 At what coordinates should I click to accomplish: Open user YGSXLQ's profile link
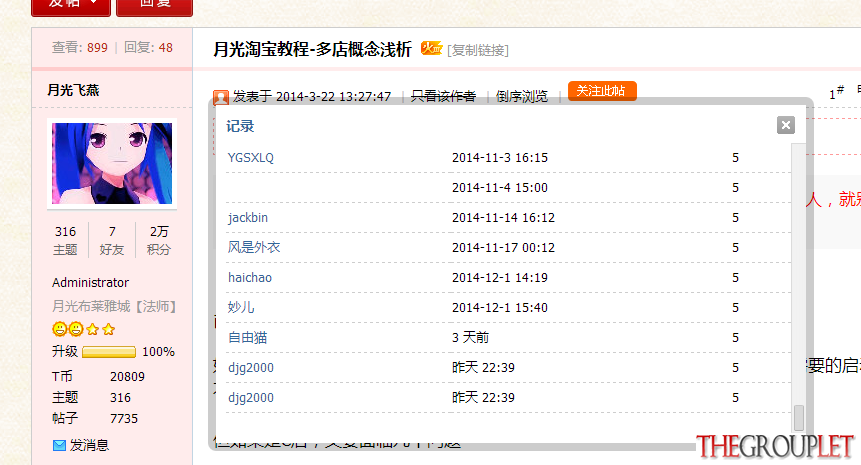click(250, 158)
